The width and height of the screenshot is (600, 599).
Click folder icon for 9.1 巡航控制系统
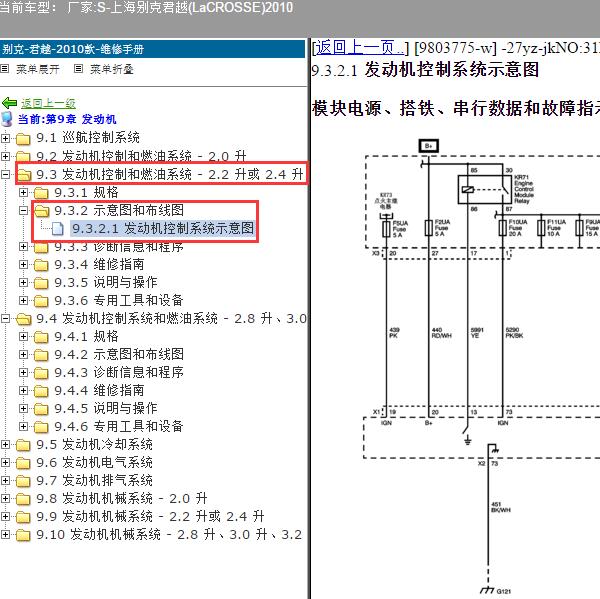point(23,138)
